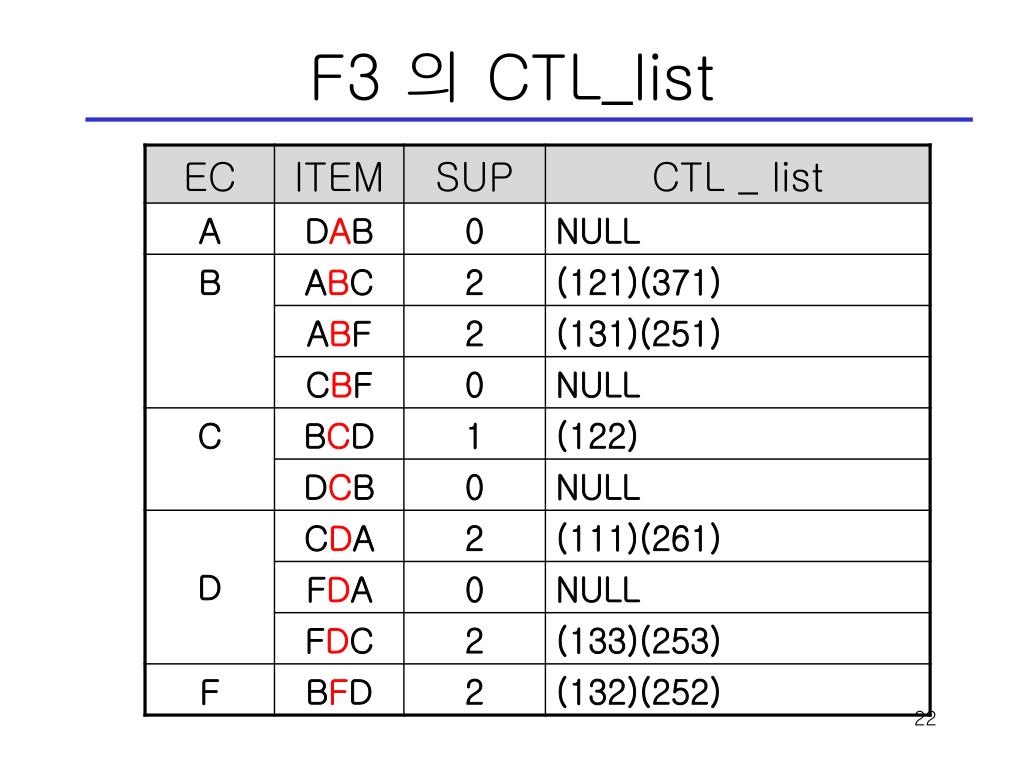Select the EC column header
The width and height of the screenshot is (1024, 768).
pos(210,174)
